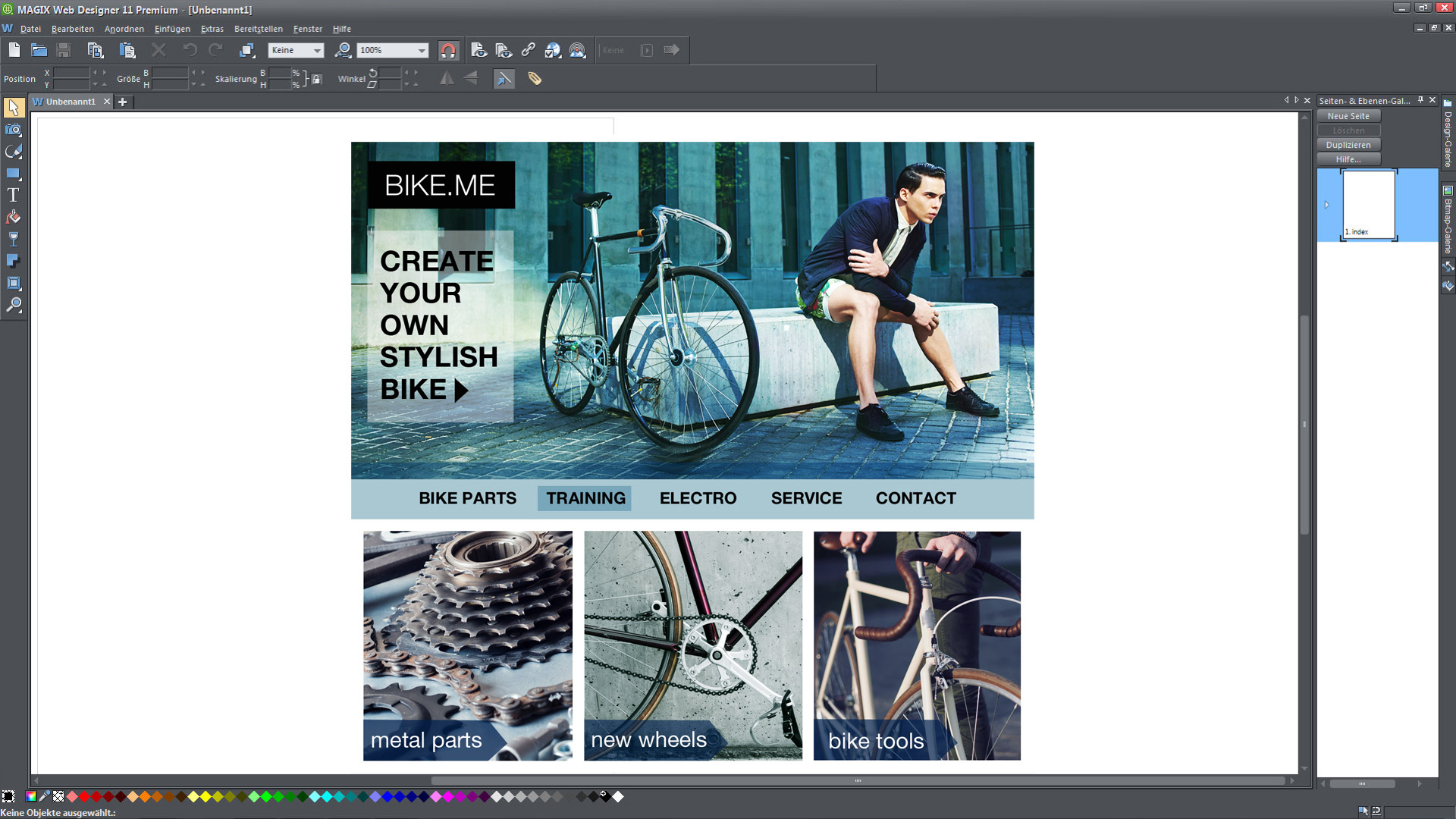The width and height of the screenshot is (1456, 819).
Task: Choose the Fill tool
Action: point(14,217)
